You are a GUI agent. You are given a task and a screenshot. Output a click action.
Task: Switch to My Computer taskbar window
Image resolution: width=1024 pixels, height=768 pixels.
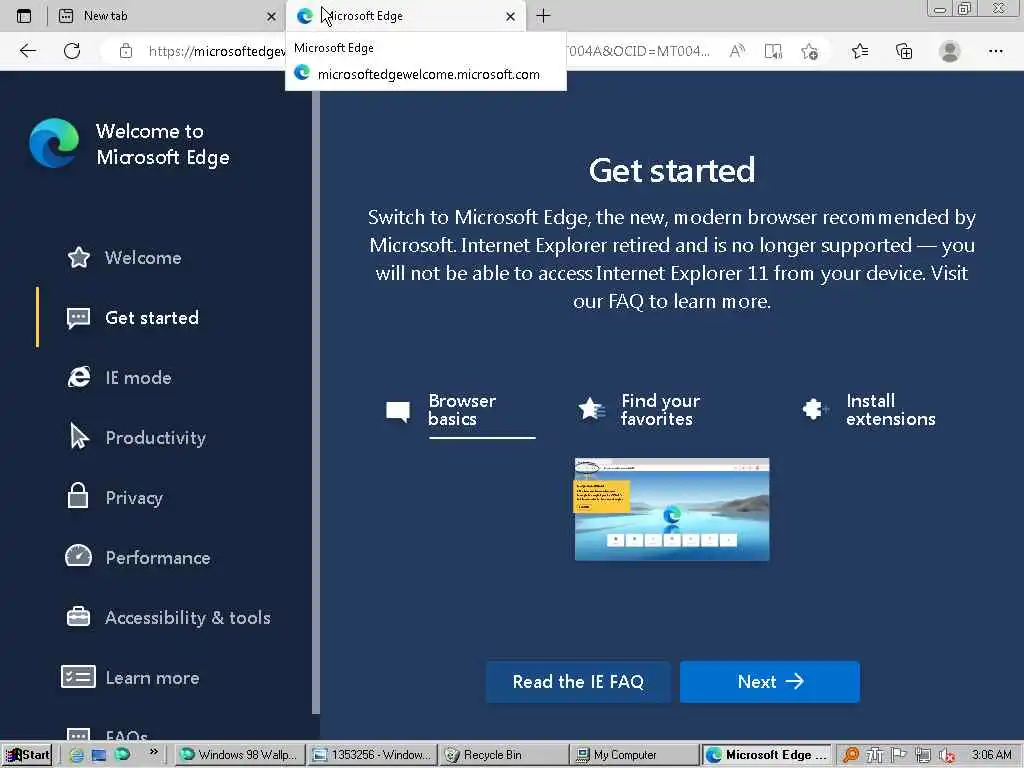click(x=635, y=755)
